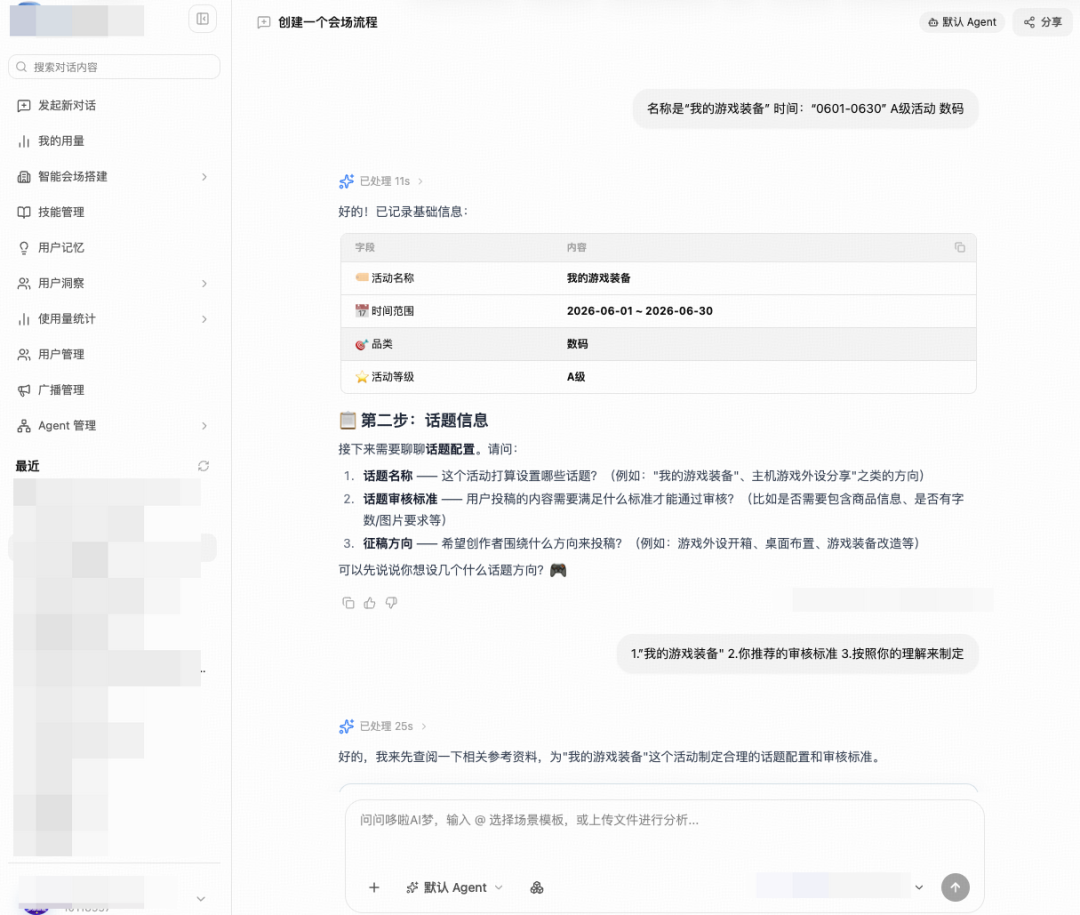Open 用户管理 menu item

coord(114,354)
